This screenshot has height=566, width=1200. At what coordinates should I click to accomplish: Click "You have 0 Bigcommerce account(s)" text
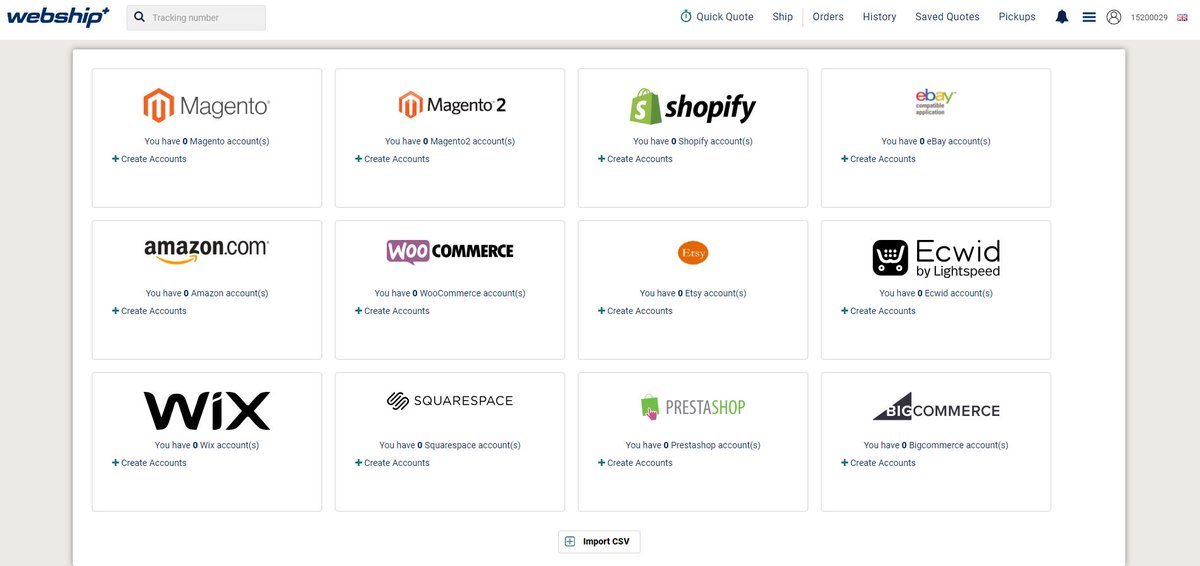[x=936, y=445]
